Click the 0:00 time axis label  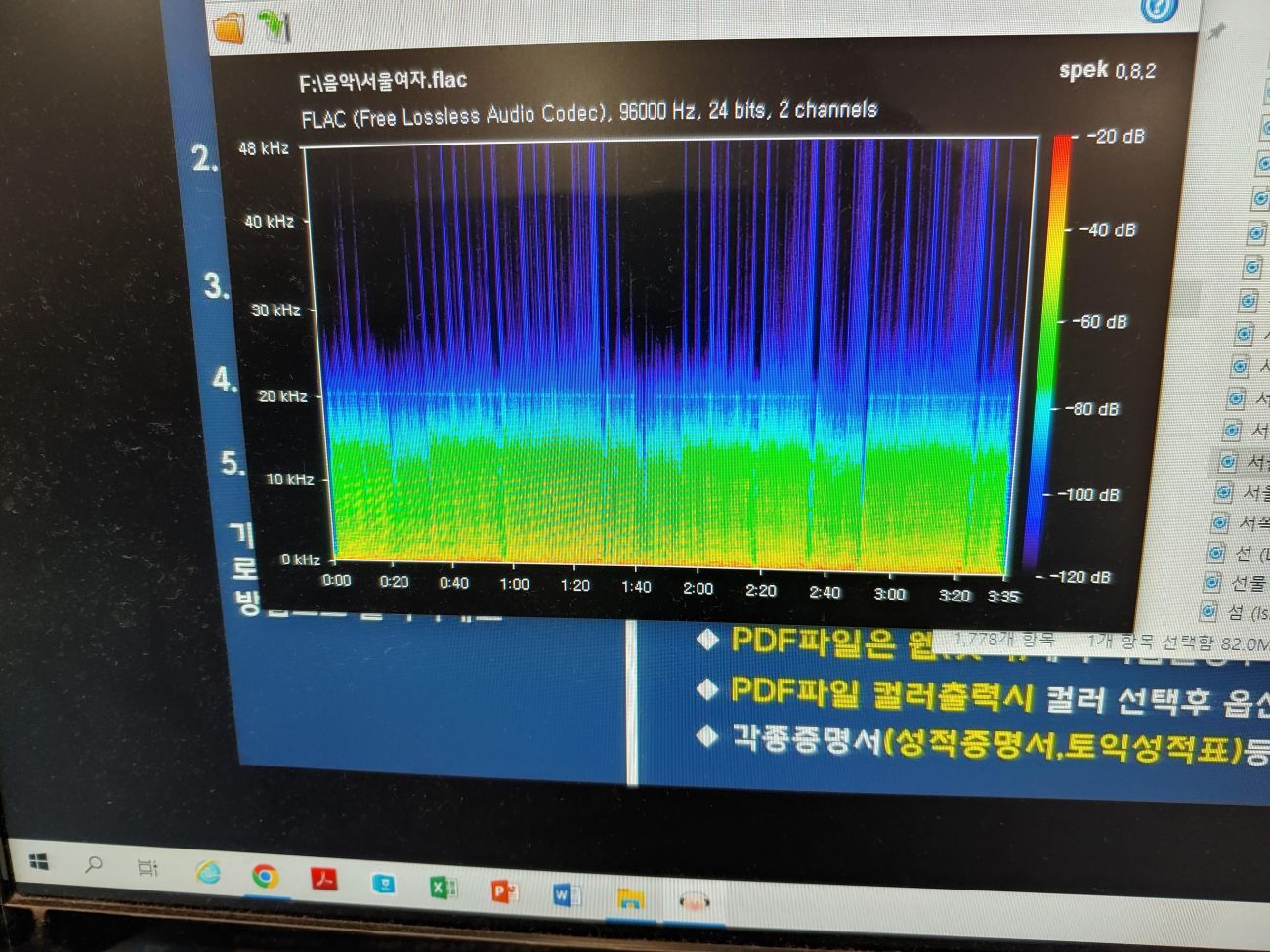pos(336,580)
